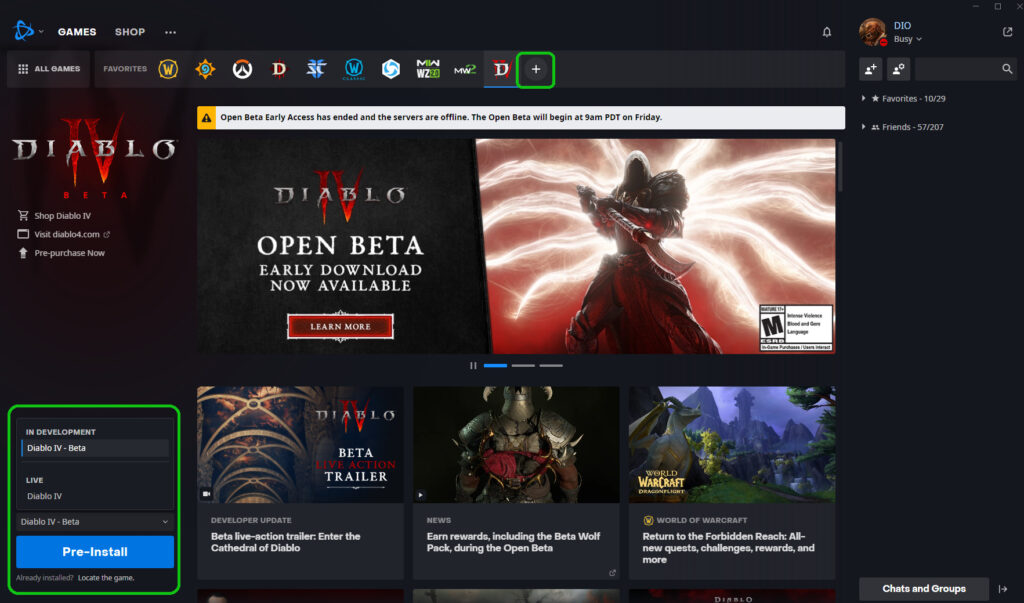Switch to the SHOP menu
Screen dimensions: 1024x603
pyautogui.click(x=129, y=31)
